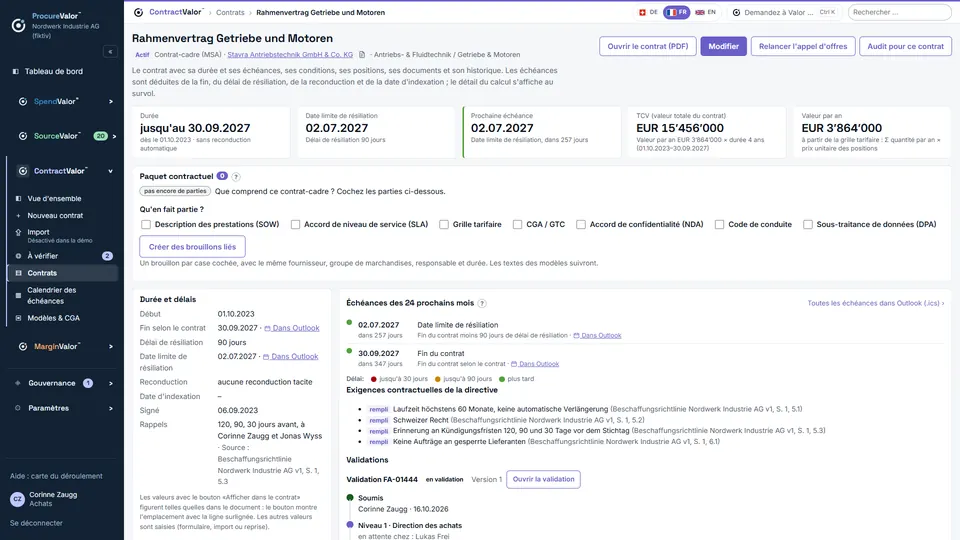This screenshot has width=960, height=540.
Task: Open the Demandez à Valor prompt box
Action: pos(784,12)
